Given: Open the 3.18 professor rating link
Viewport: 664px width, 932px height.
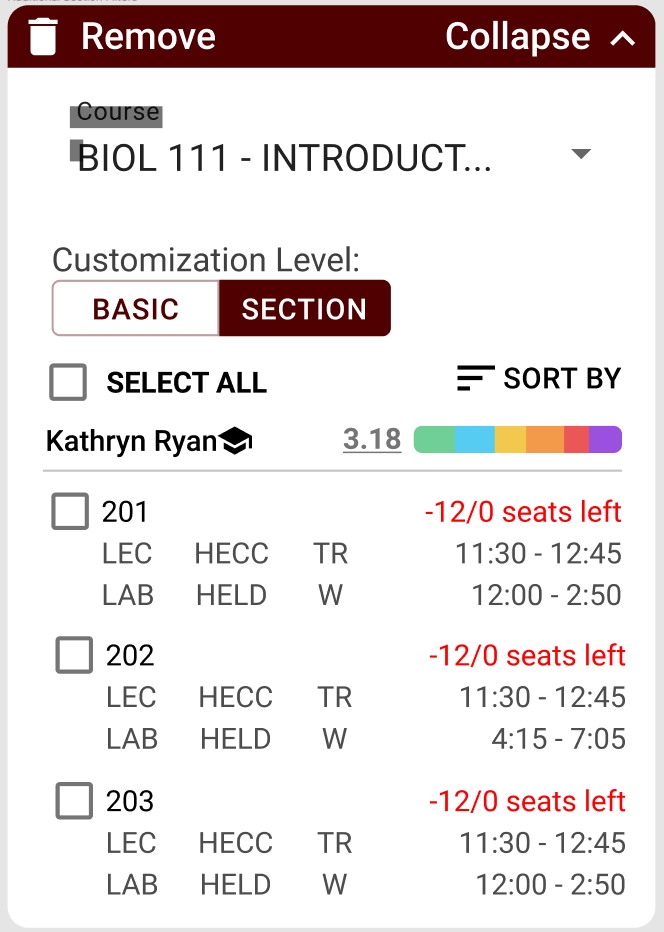Looking at the screenshot, I should click(x=373, y=439).
